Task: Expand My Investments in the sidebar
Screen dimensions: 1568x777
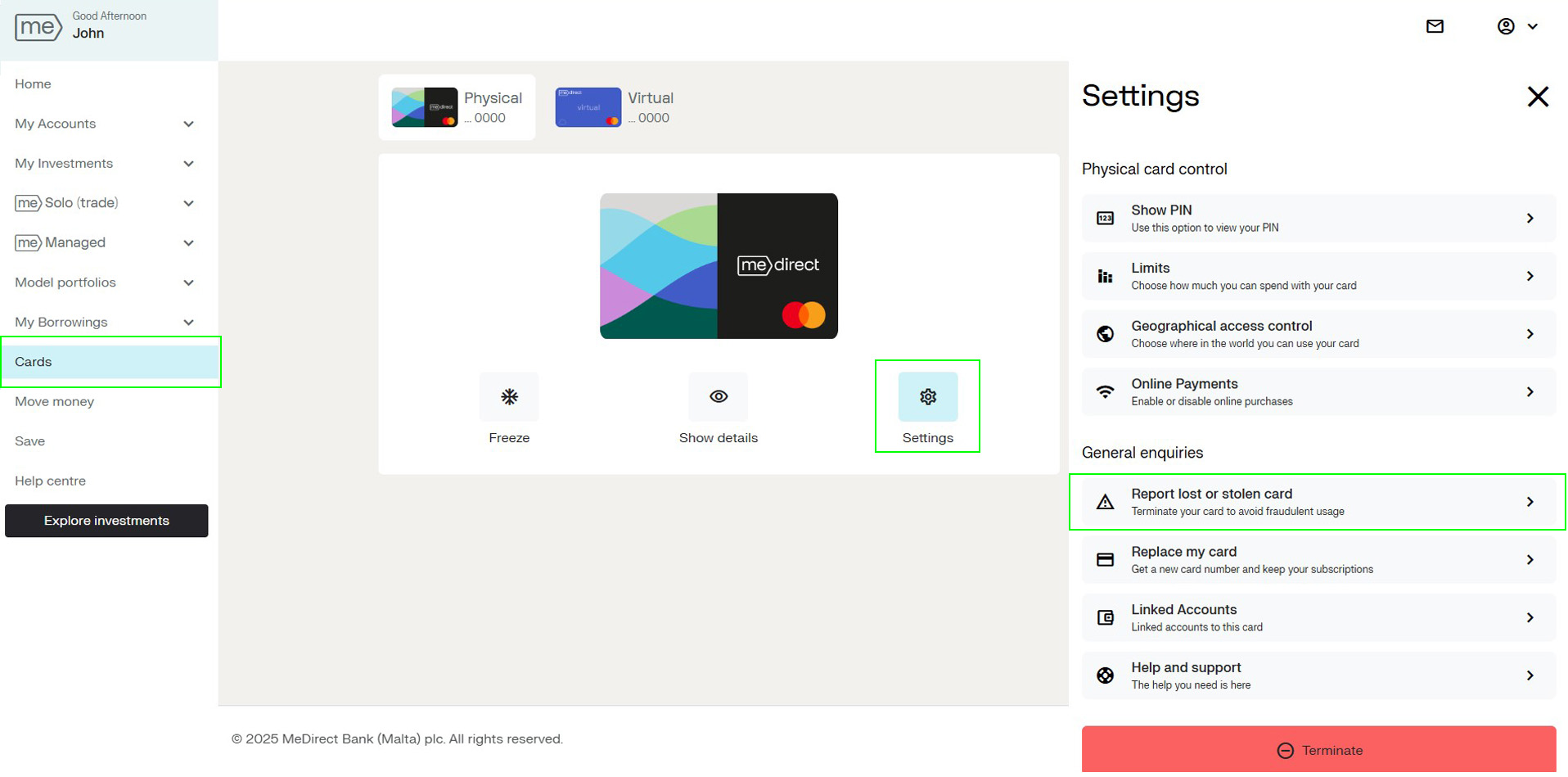Action: coord(105,164)
